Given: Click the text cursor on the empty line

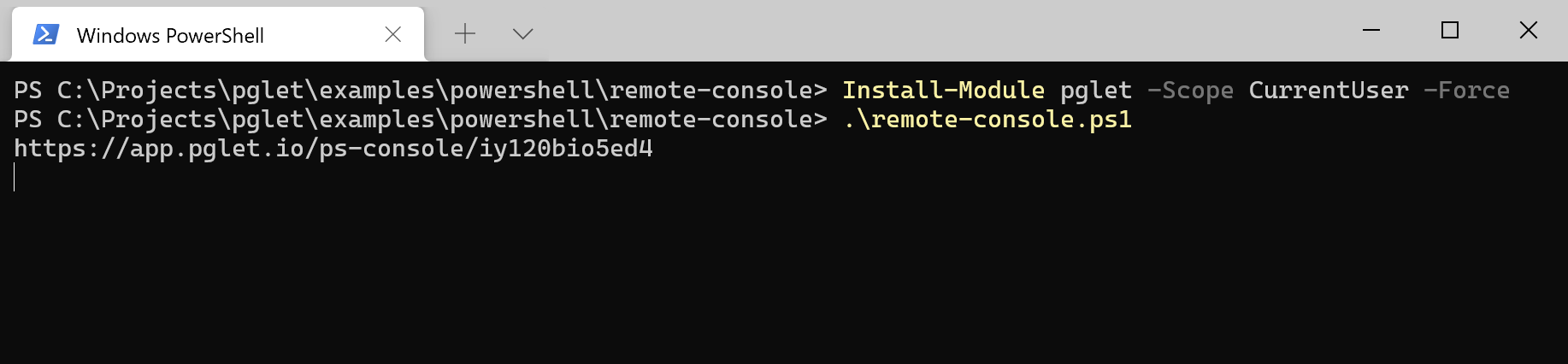Looking at the screenshot, I should coord(15,178).
